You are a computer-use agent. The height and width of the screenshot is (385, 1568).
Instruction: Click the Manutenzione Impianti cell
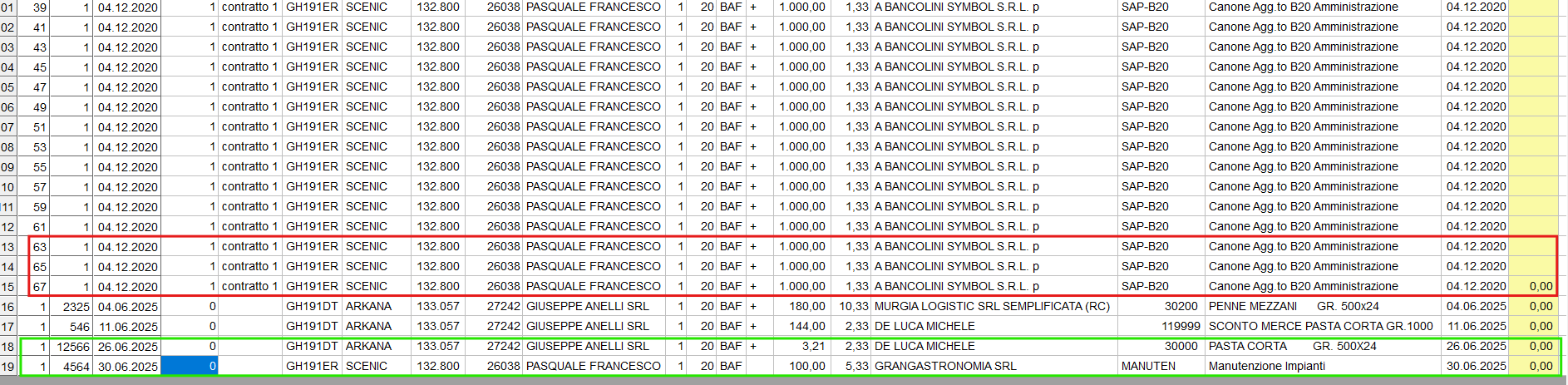tap(1322, 366)
